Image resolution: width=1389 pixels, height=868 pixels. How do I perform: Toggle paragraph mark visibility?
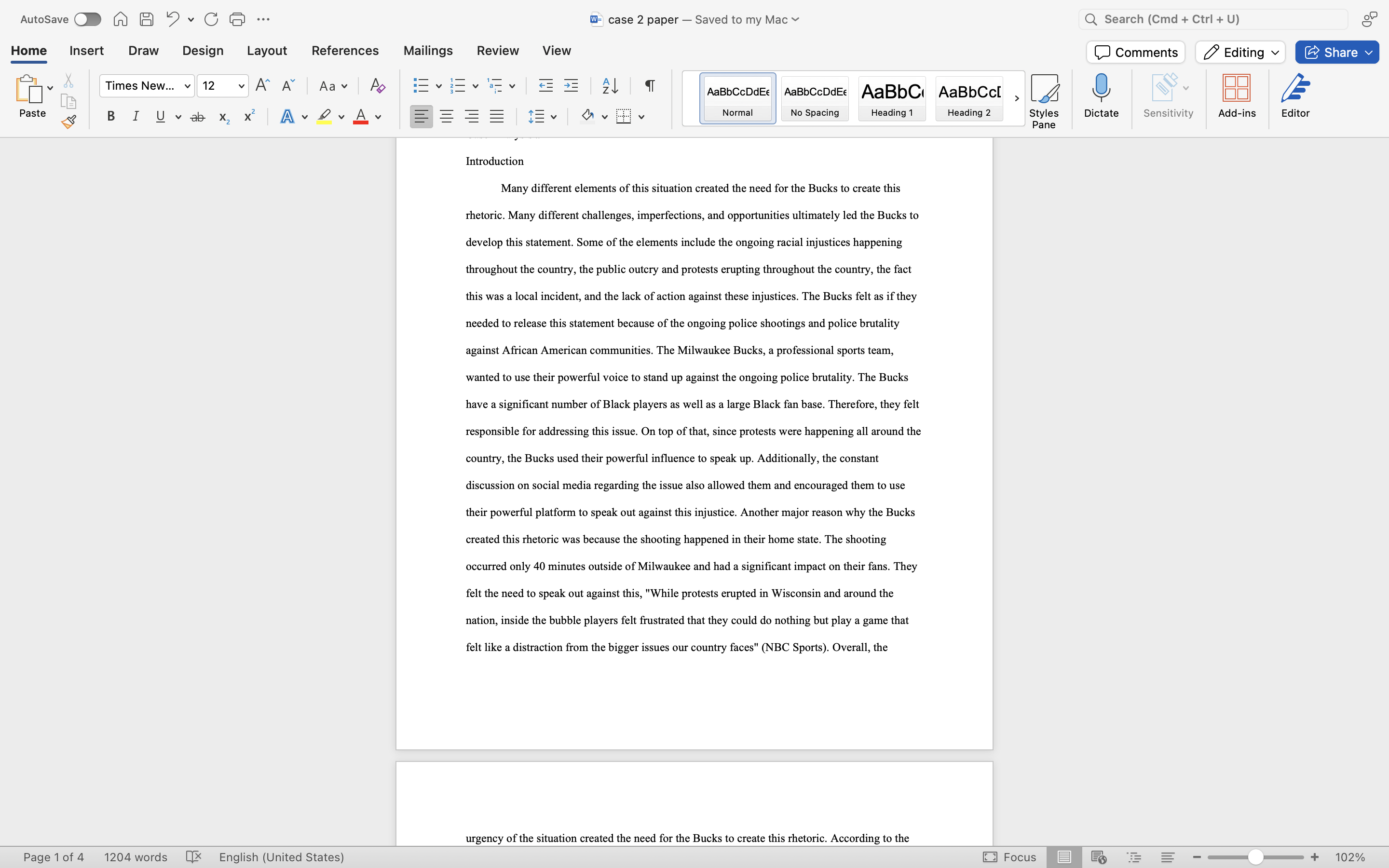(649, 85)
